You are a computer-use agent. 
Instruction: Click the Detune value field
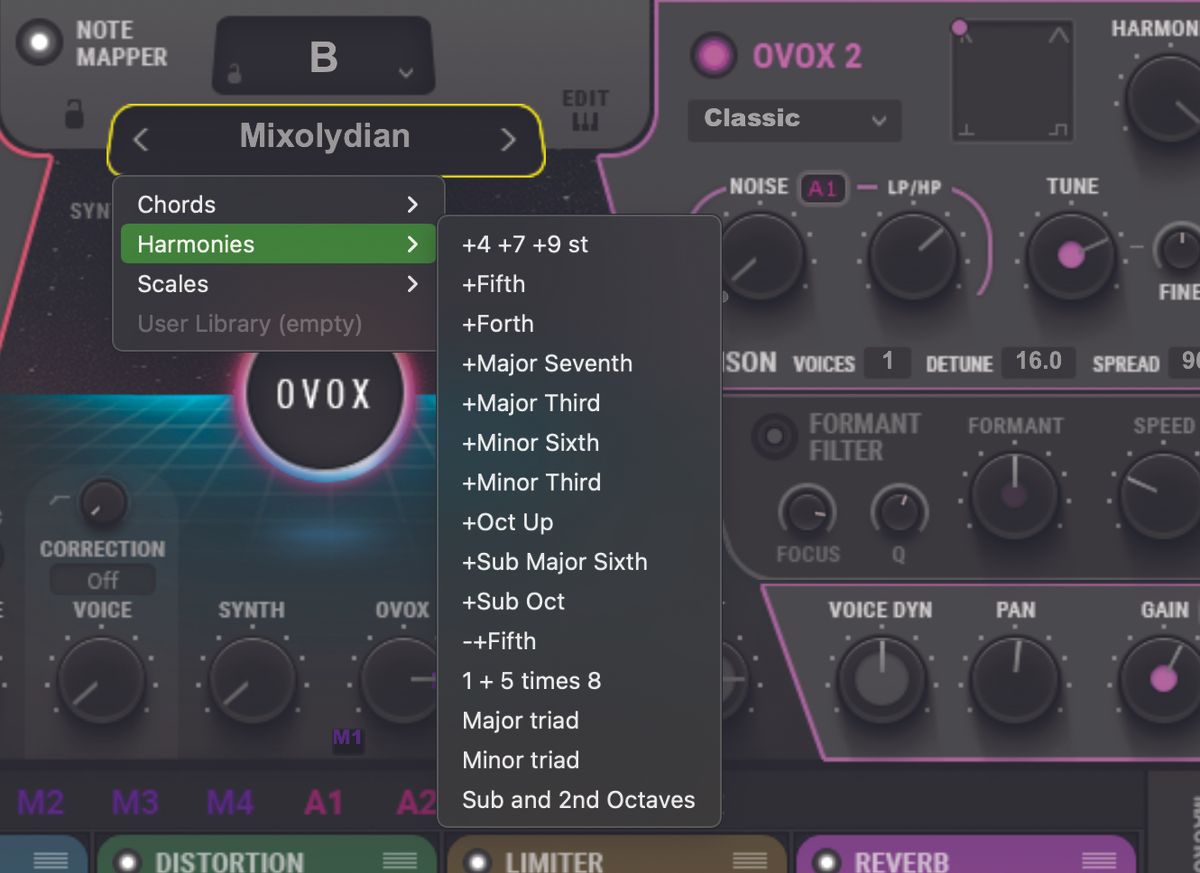point(1038,364)
